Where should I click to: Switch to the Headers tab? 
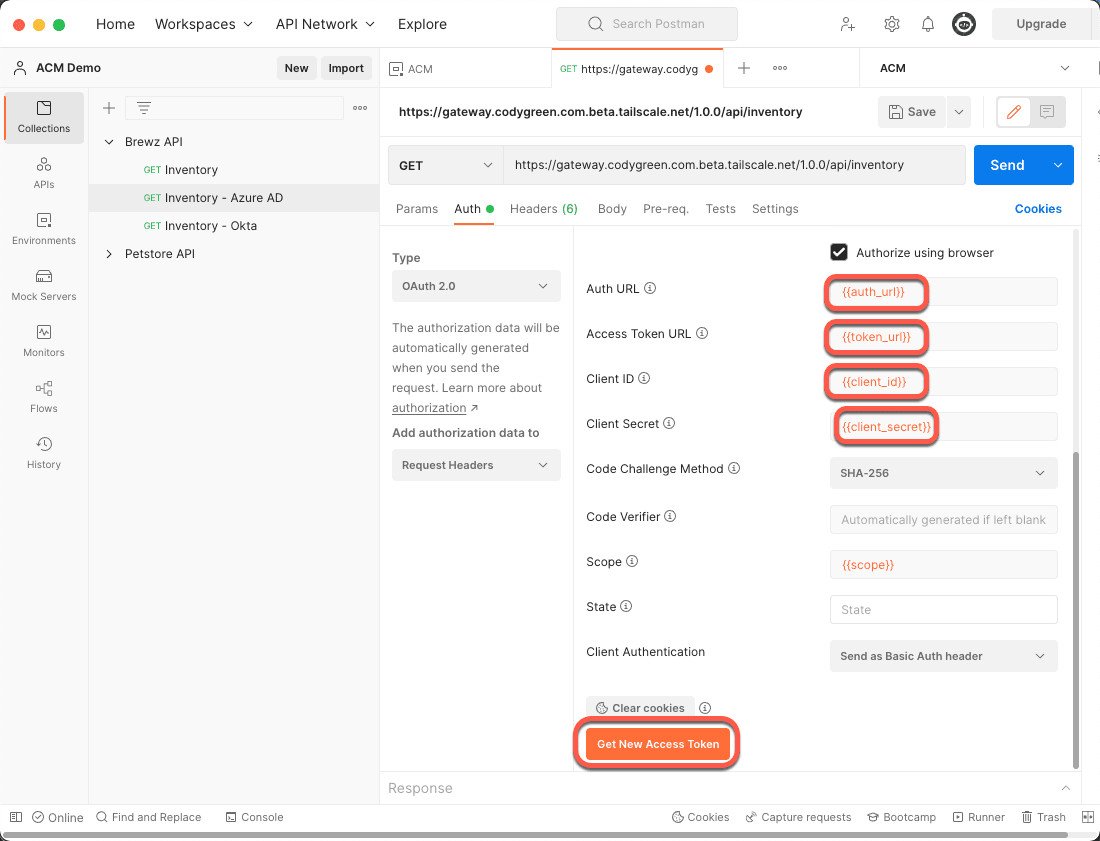click(543, 209)
